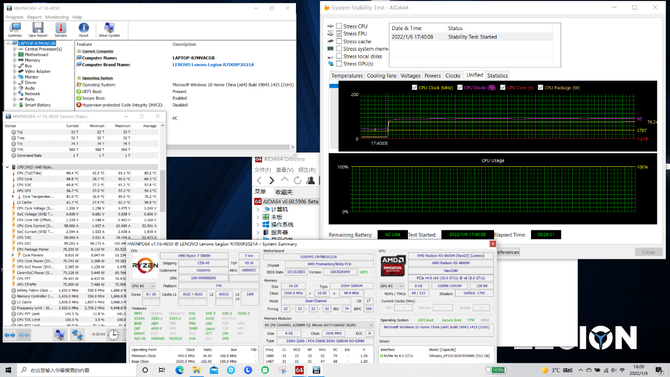Expand the Motherboard node in the HWiNFO64 tree

[x=15, y=55]
